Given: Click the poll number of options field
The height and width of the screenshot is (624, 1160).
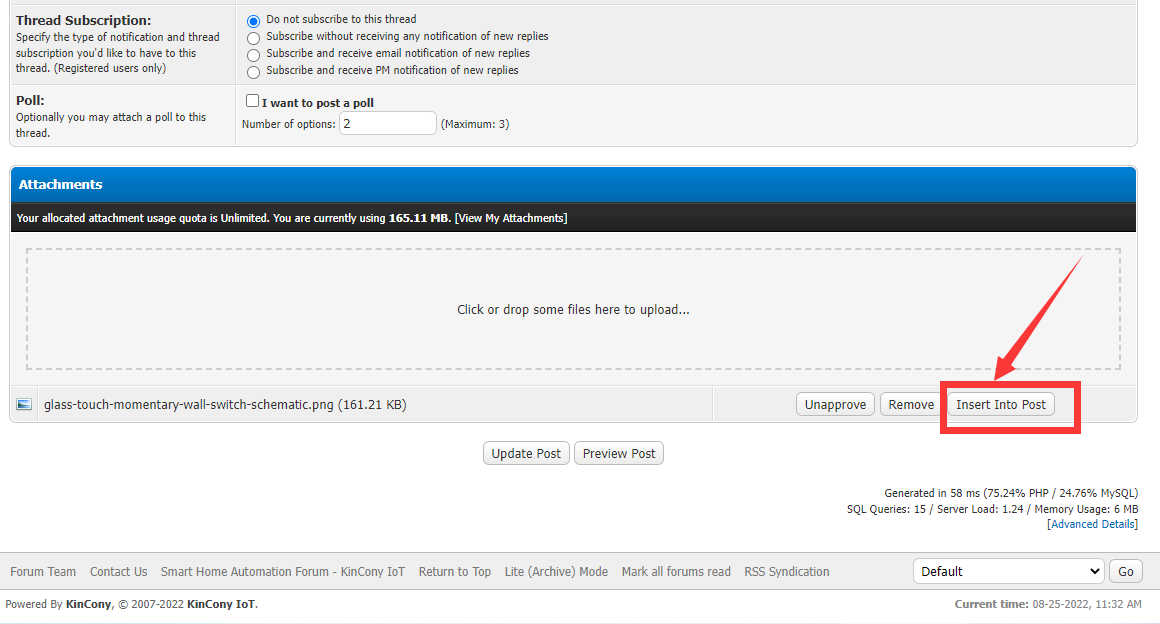Looking at the screenshot, I should pos(387,124).
